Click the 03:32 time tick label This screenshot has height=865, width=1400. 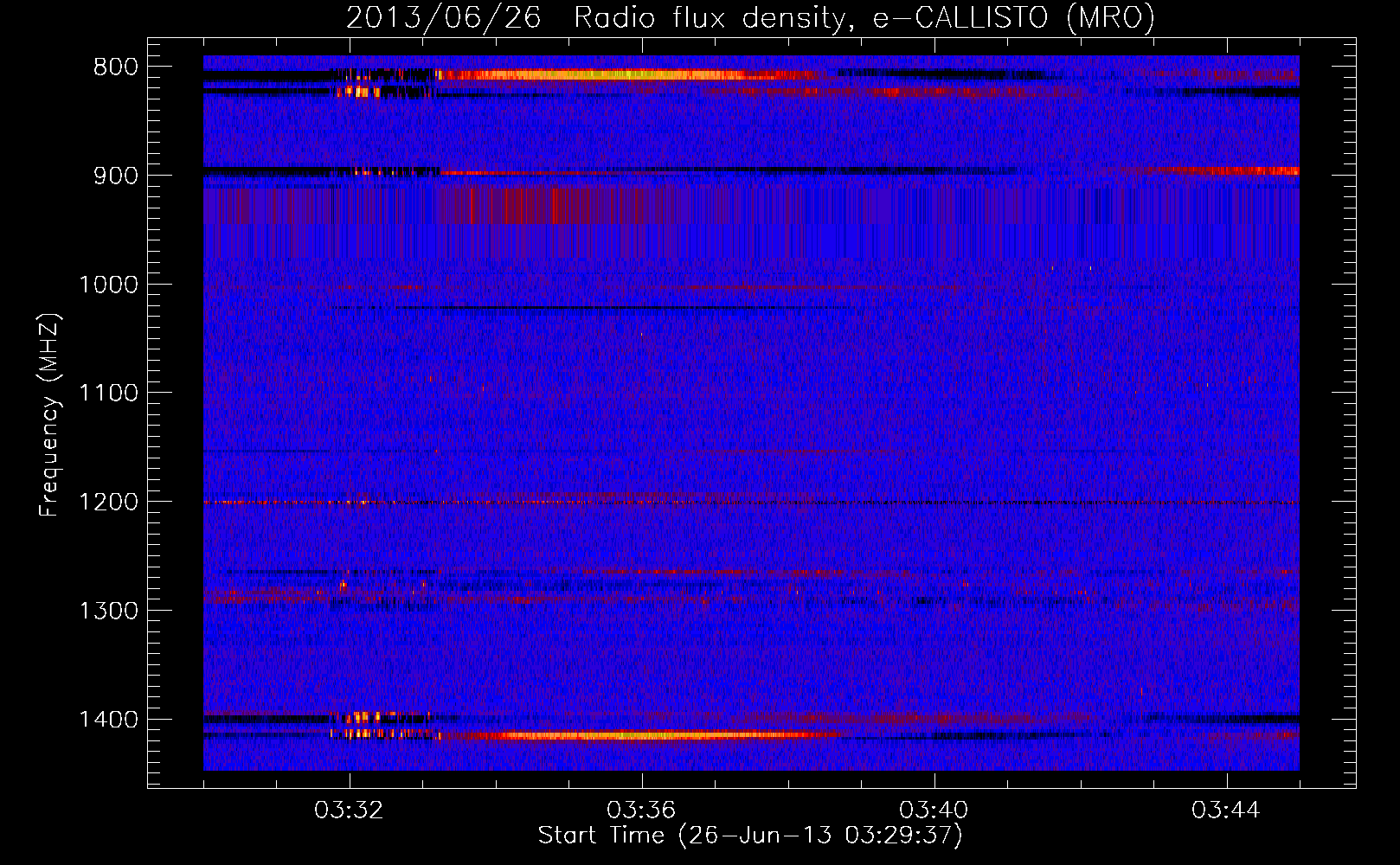click(x=349, y=811)
